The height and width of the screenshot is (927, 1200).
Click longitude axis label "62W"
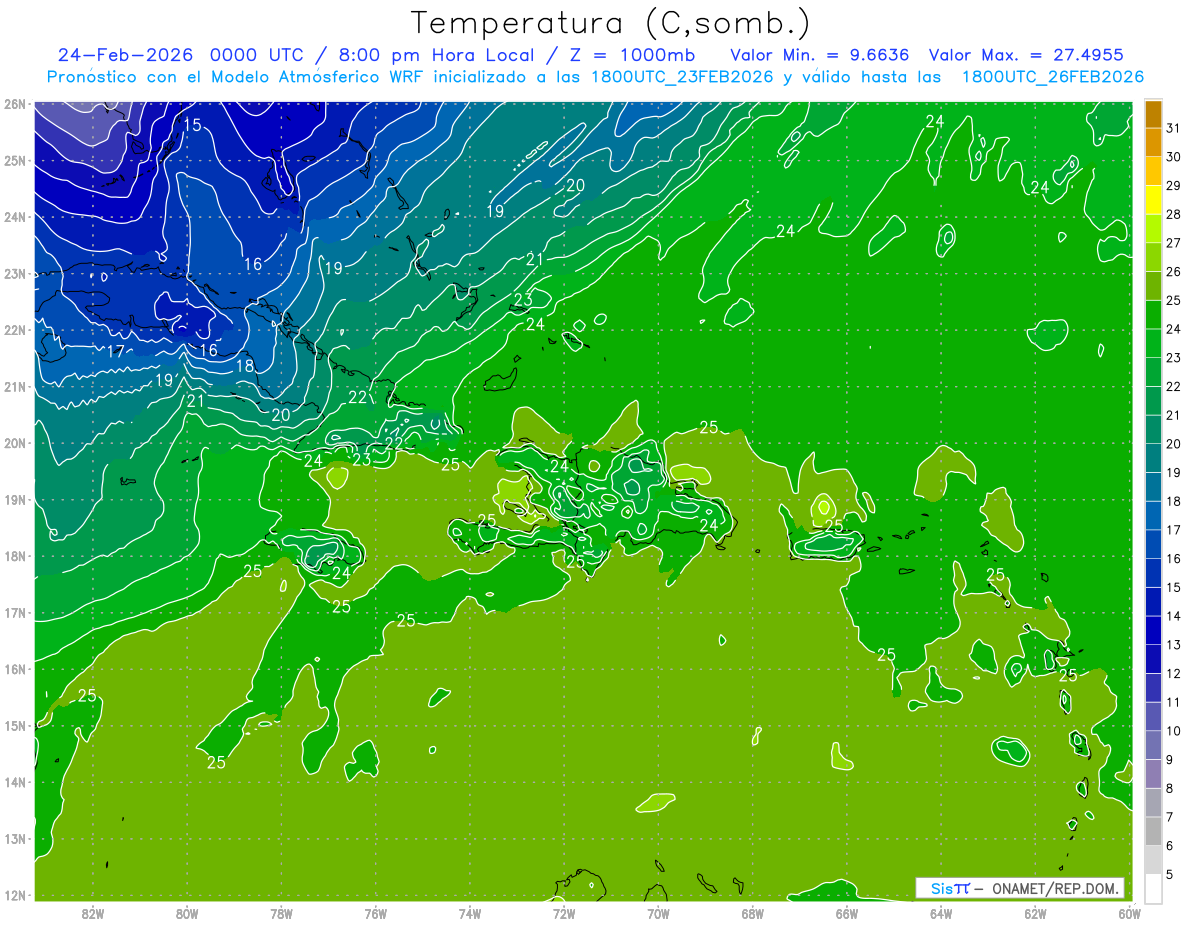(1035, 914)
